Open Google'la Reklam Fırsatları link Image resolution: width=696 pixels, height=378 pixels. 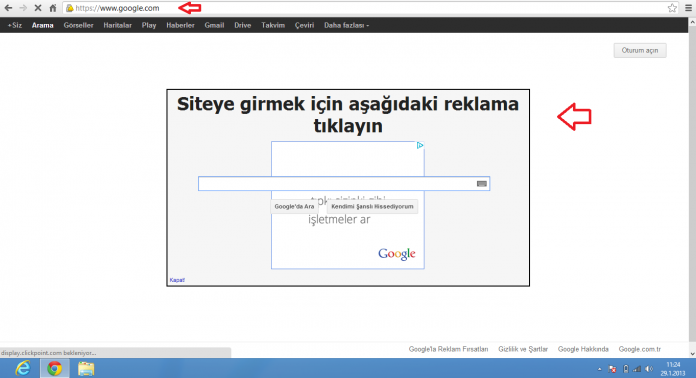448,349
